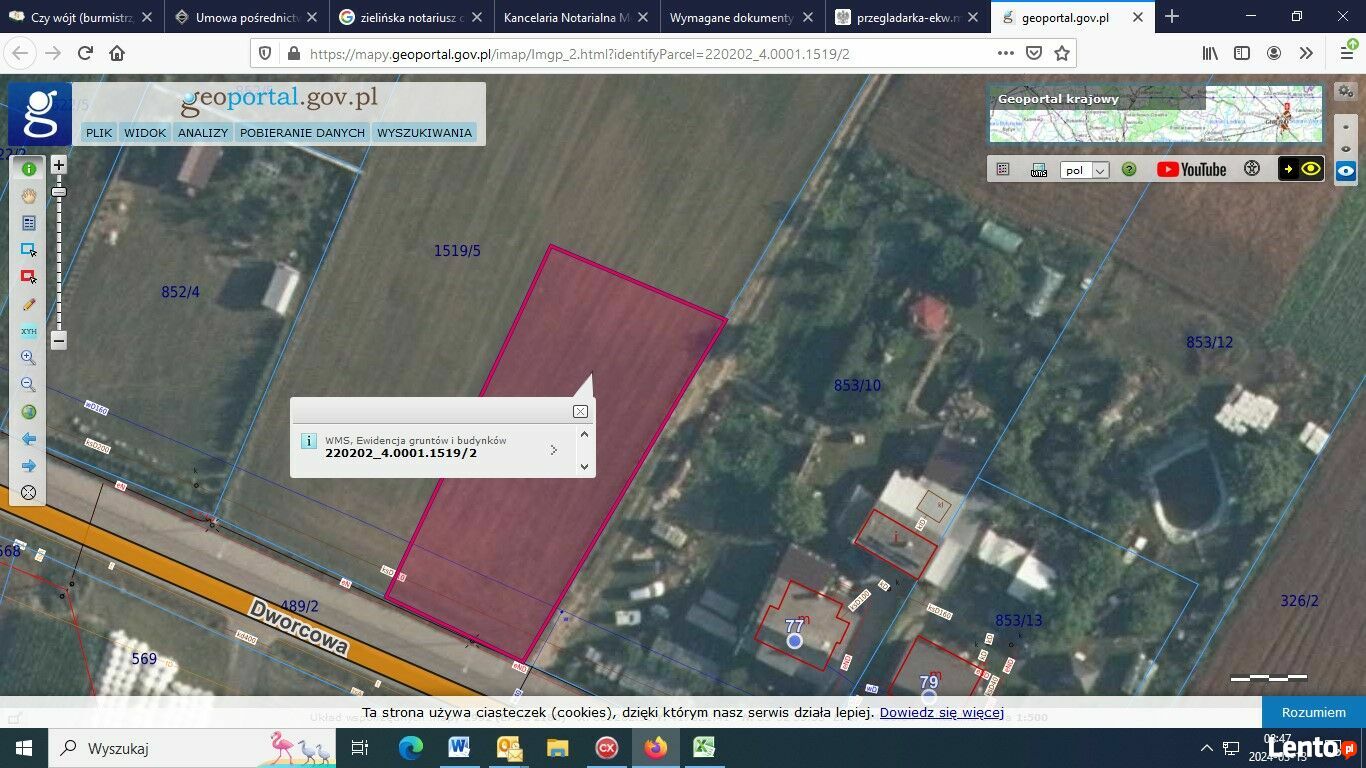Click the Geoportal krajowy overview map

tap(1156, 114)
